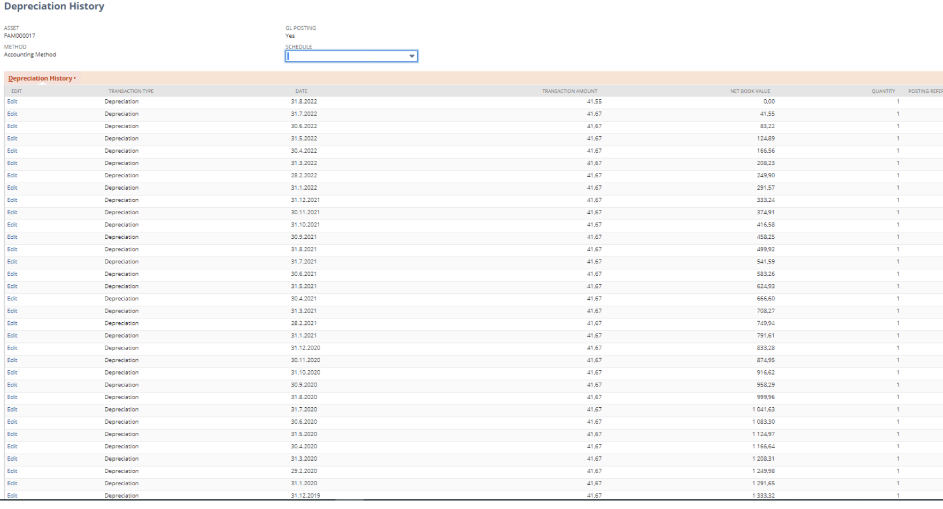Select the 41,55 transaction amount cell
The height and width of the screenshot is (509, 943).
(x=593, y=102)
